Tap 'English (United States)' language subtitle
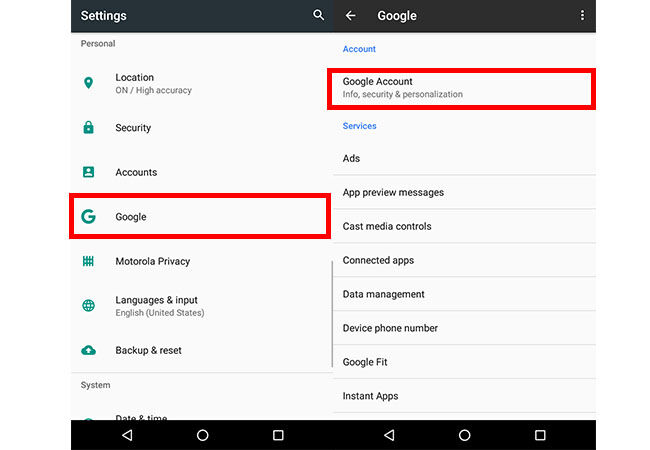 (x=160, y=313)
